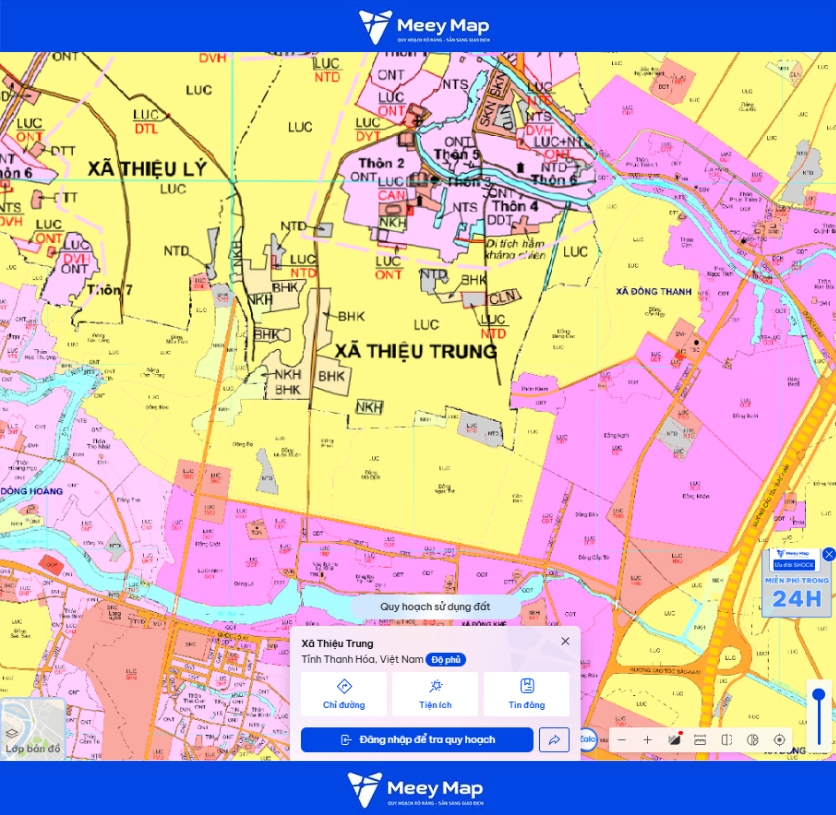This screenshot has width=836, height=815.
Task: Zoom in with the plus icon
Action: 647,740
